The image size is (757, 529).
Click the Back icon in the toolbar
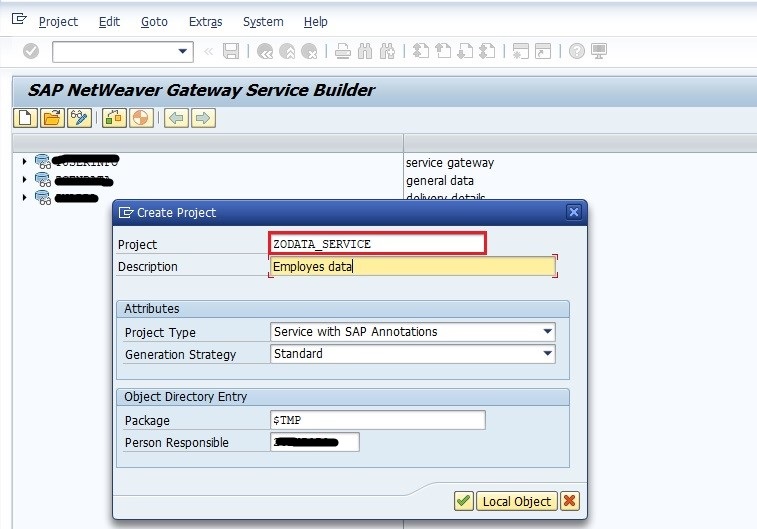click(265, 51)
